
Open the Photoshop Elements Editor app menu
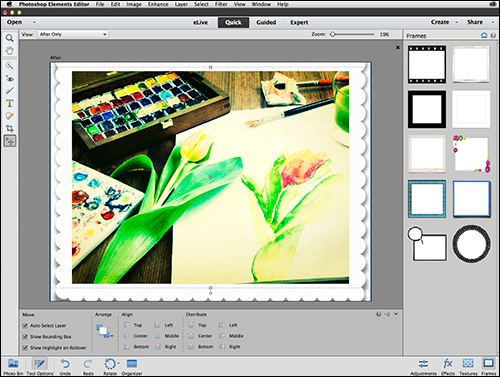pyautogui.click(x=54, y=4)
